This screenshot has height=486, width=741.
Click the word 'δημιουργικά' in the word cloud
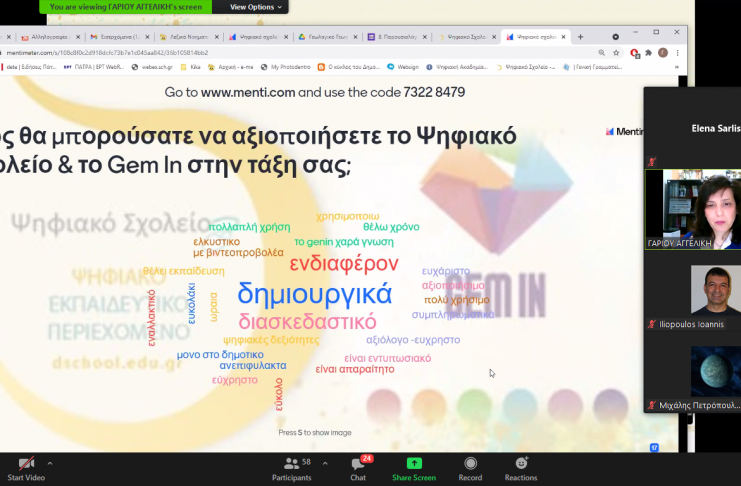click(314, 294)
